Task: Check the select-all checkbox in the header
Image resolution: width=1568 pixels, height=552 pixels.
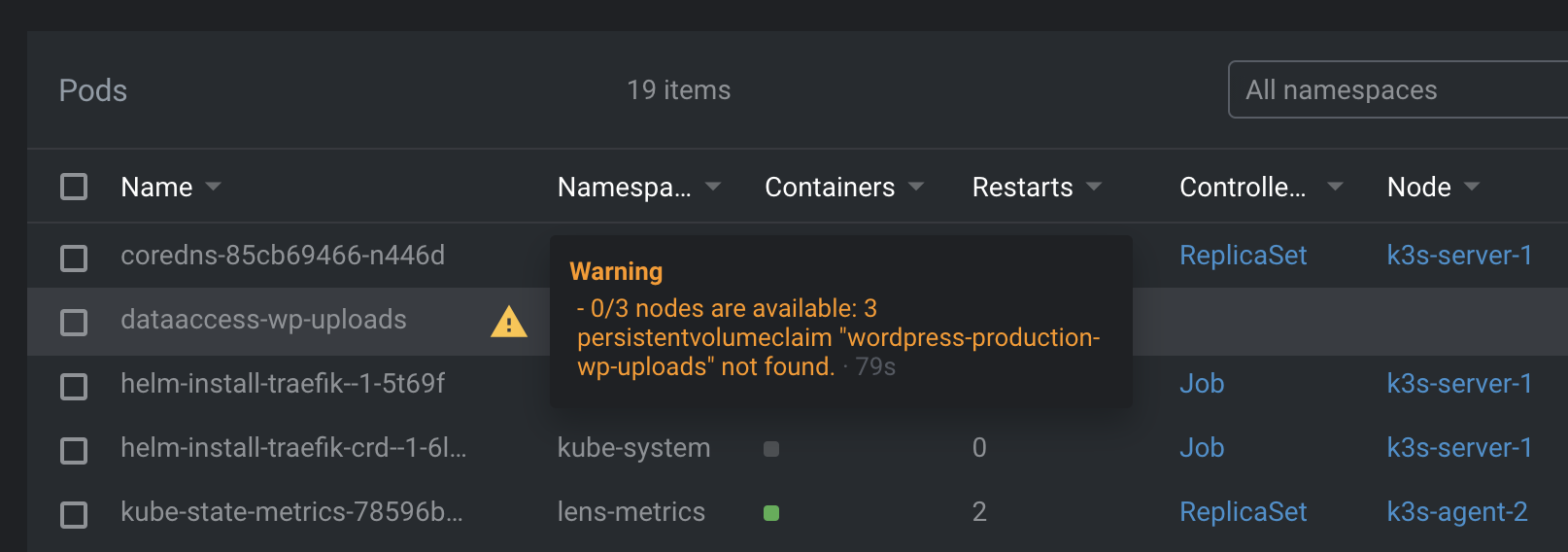Action: click(x=74, y=187)
